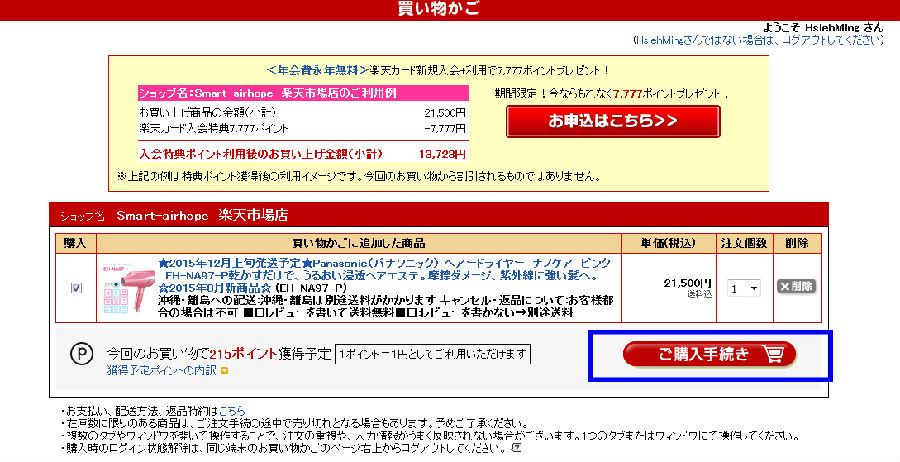
Task: Open the 獲得予定ポイントの内訳 link
Action: point(162,370)
